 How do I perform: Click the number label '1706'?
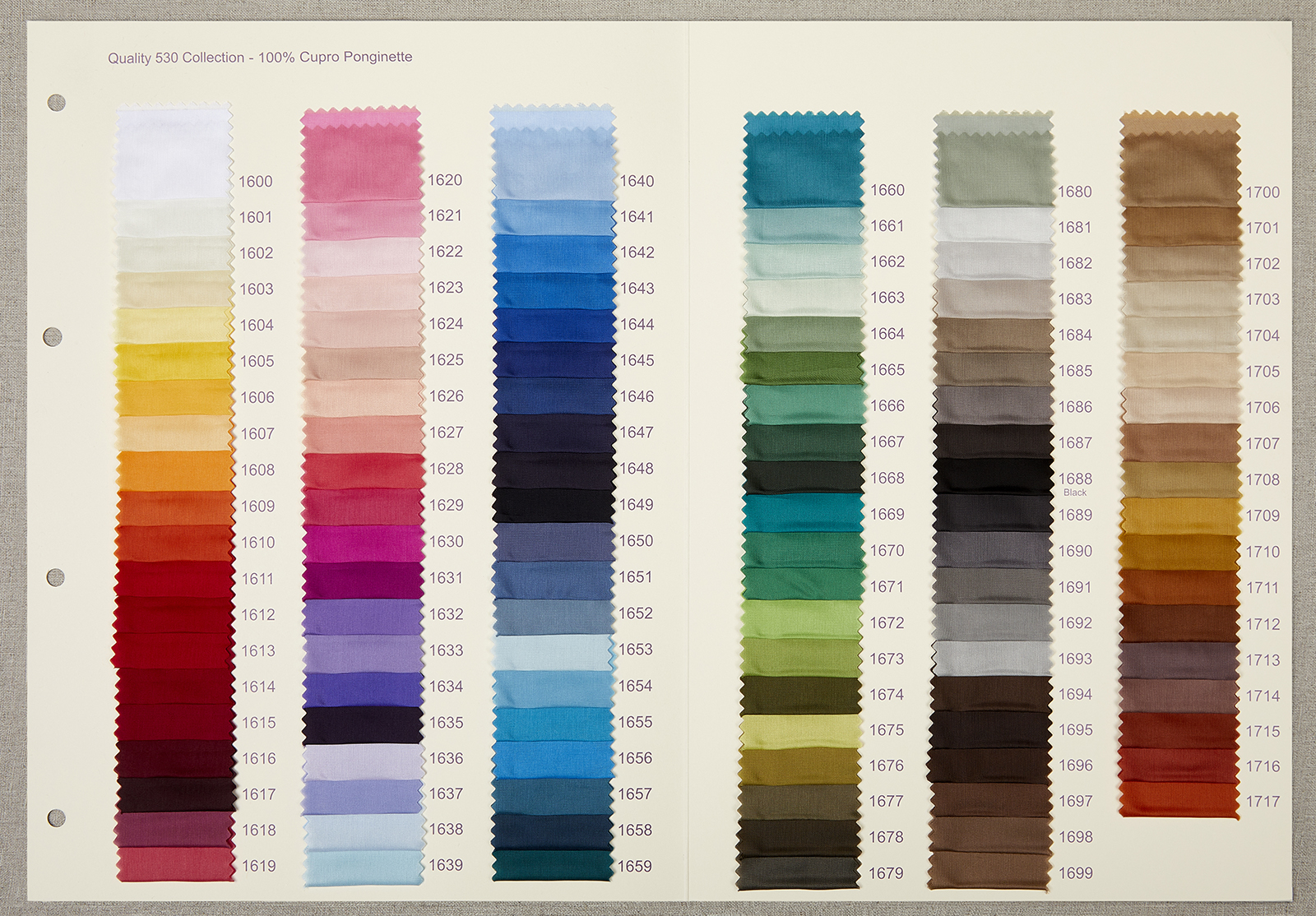pyautogui.click(x=1263, y=408)
